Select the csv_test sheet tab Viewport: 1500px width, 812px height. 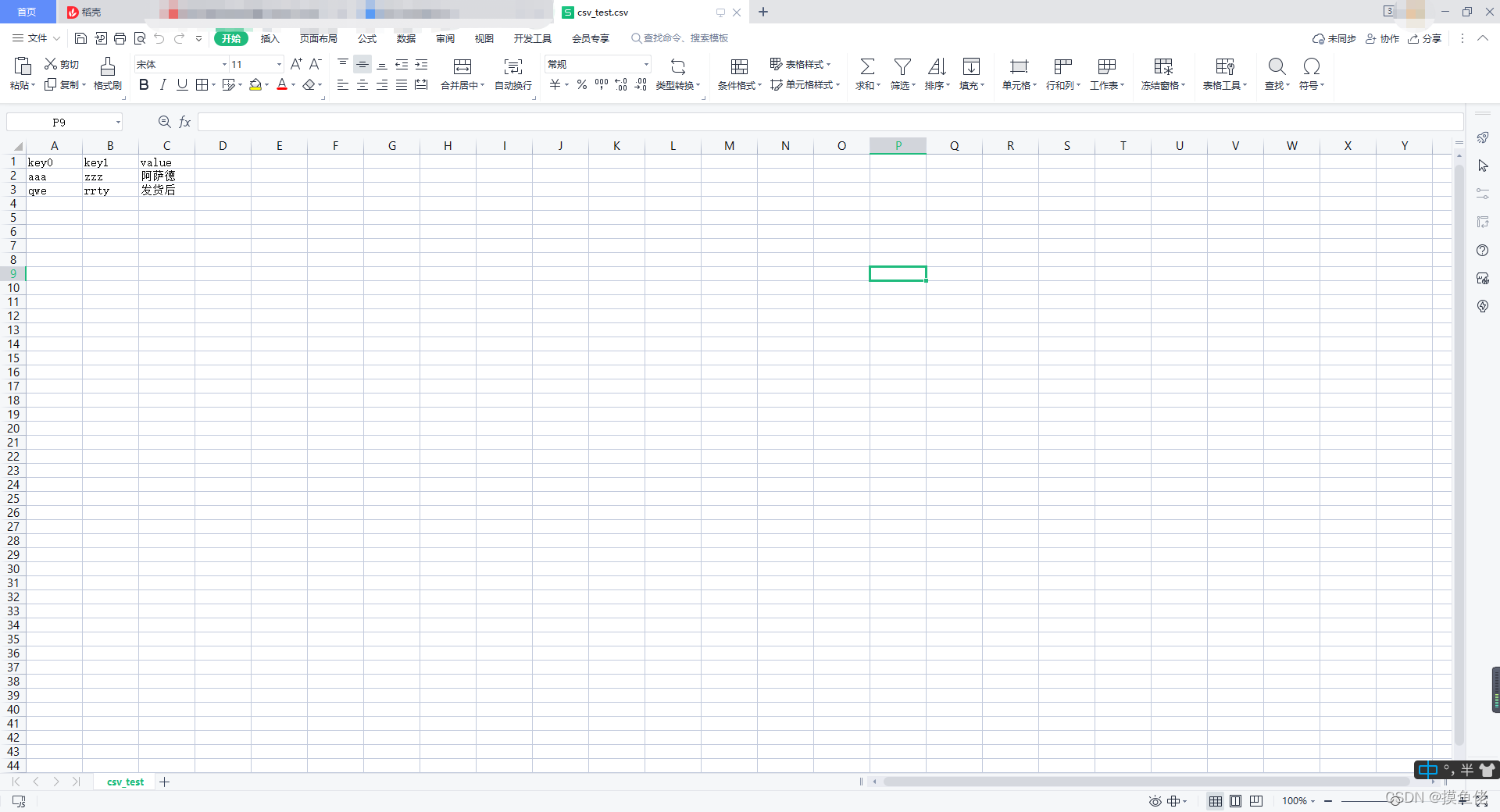point(125,782)
